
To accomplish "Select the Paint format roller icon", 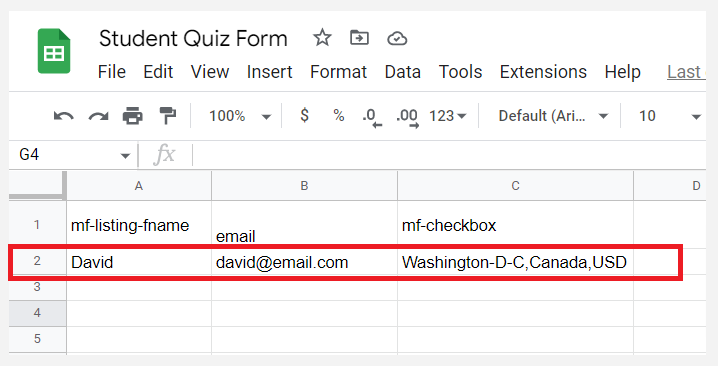I will tap(167, 115).
